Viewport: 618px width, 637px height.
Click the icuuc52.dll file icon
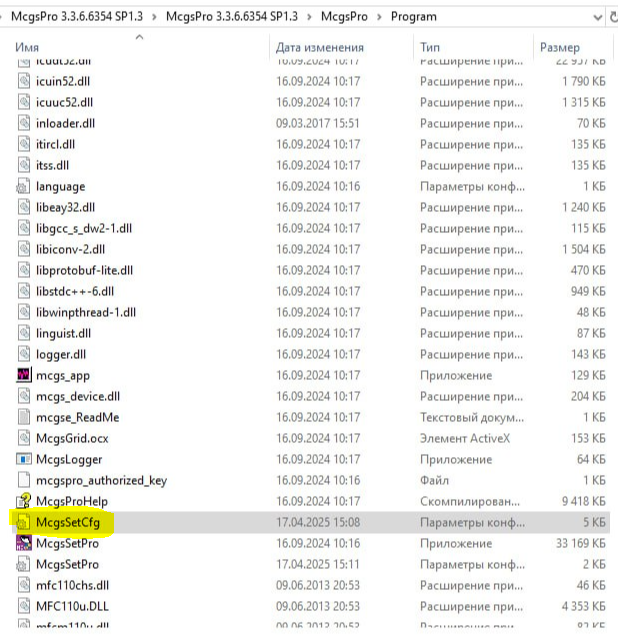click(x=24, y=102)
